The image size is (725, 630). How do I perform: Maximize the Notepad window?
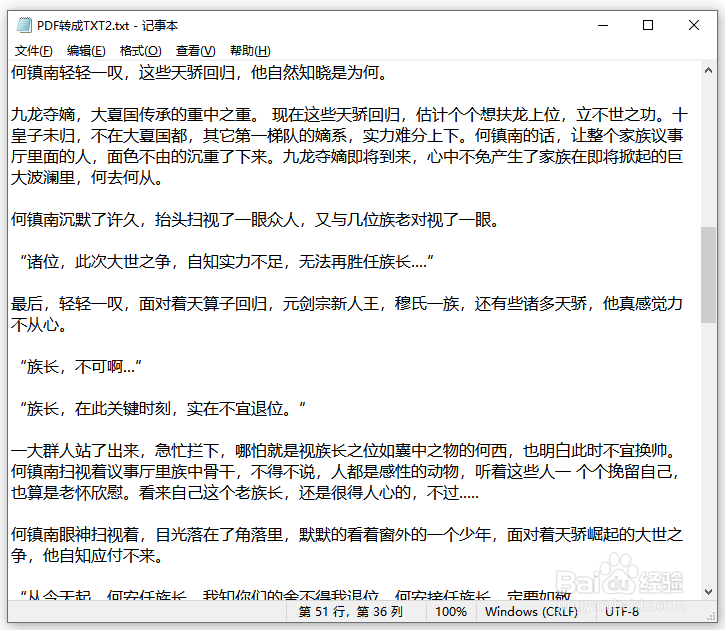[648, 25]
